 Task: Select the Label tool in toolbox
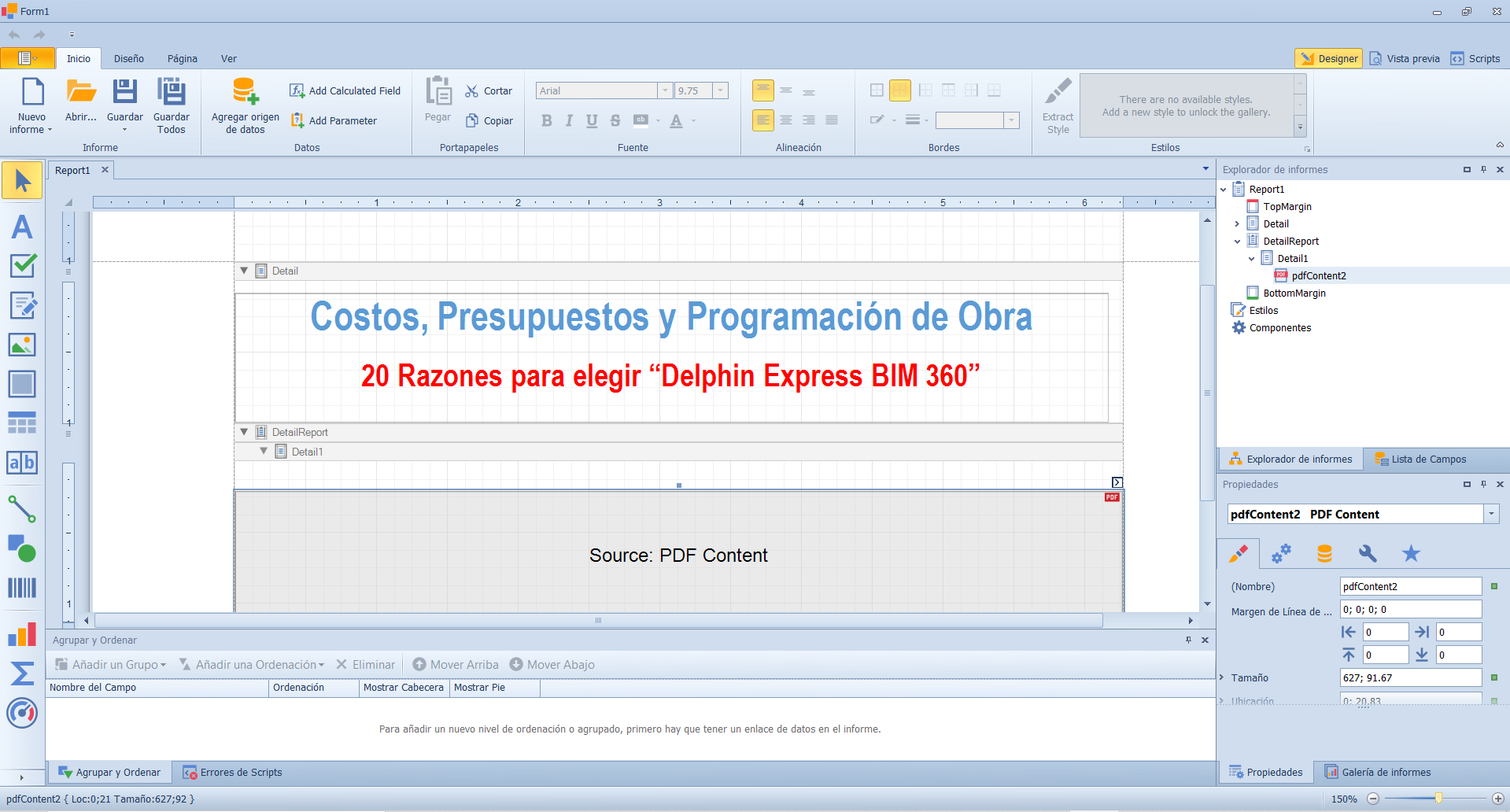pos(22,227)
